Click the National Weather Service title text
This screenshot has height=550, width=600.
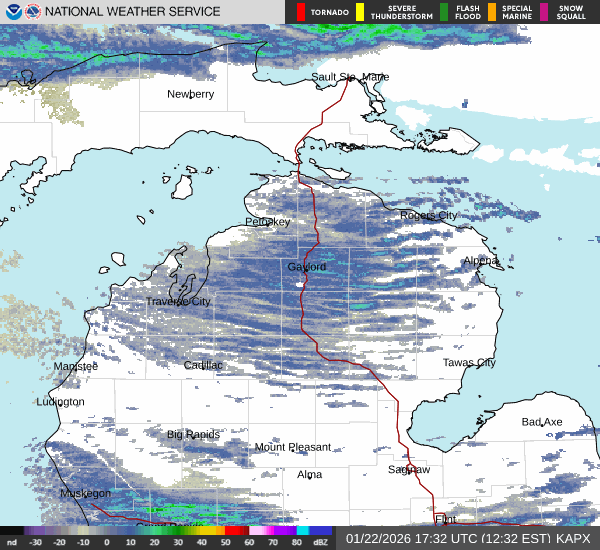coord(134,12)
